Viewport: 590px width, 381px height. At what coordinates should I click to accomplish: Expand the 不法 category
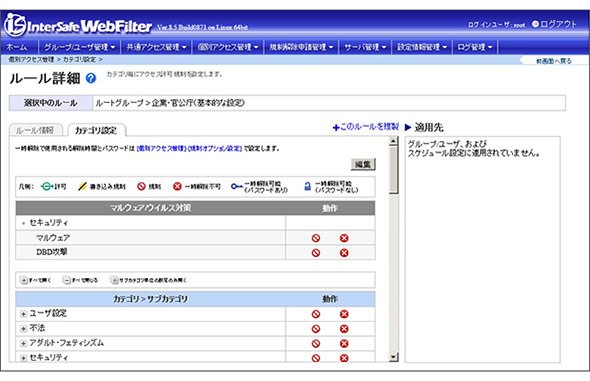23,329
